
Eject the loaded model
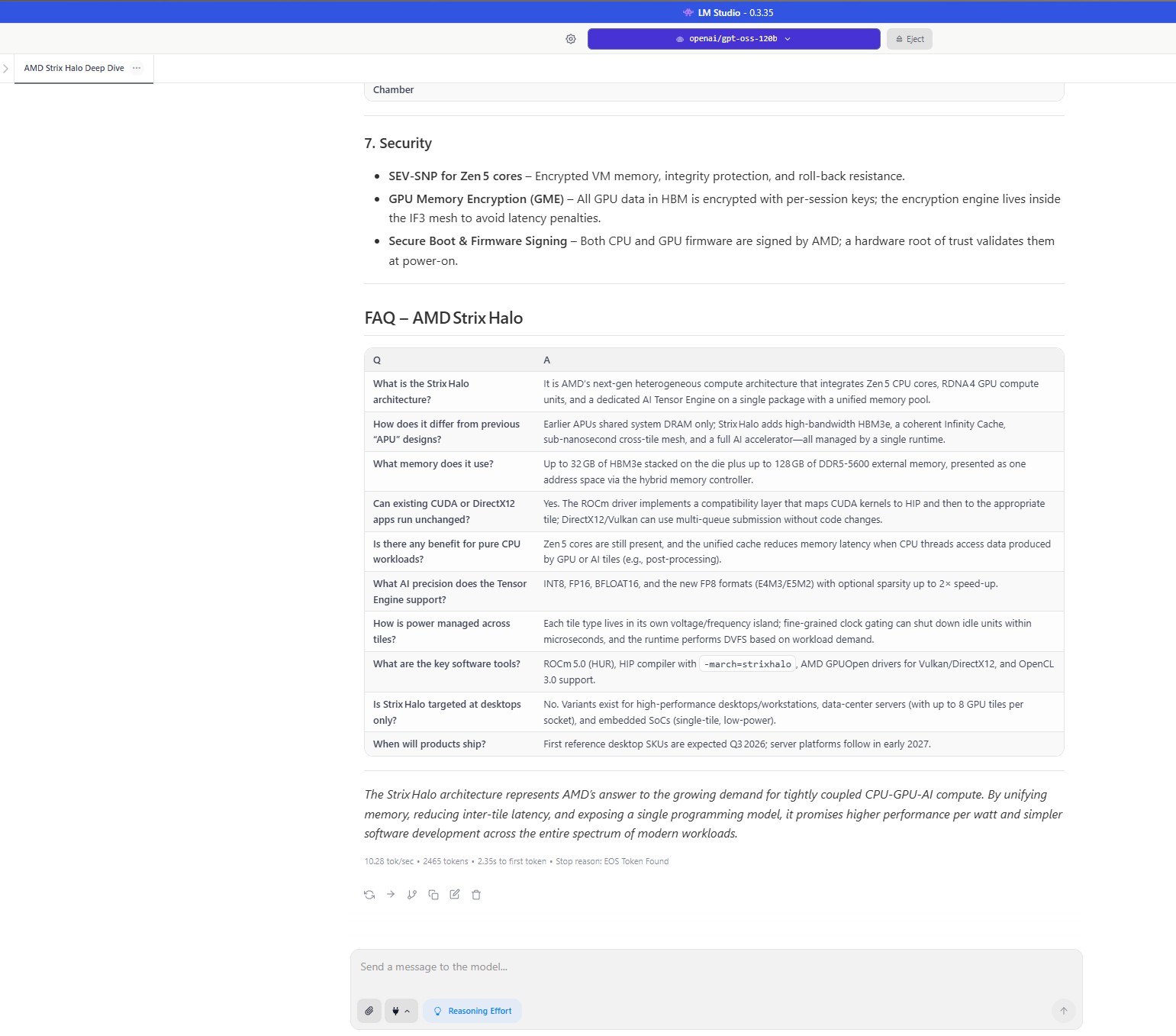pos(910,39)
